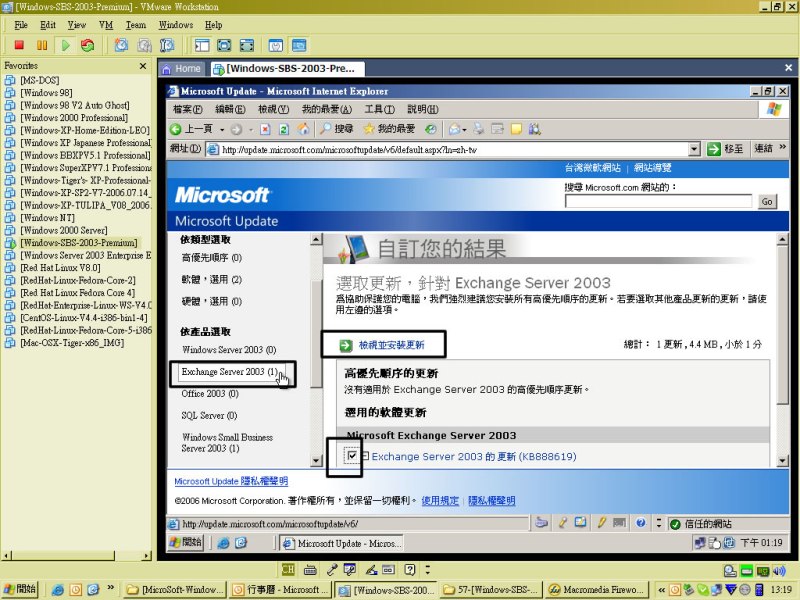Select 高優先順序 (0) updates by type
The height and width of the screenshot is (600, 800).
212,258
